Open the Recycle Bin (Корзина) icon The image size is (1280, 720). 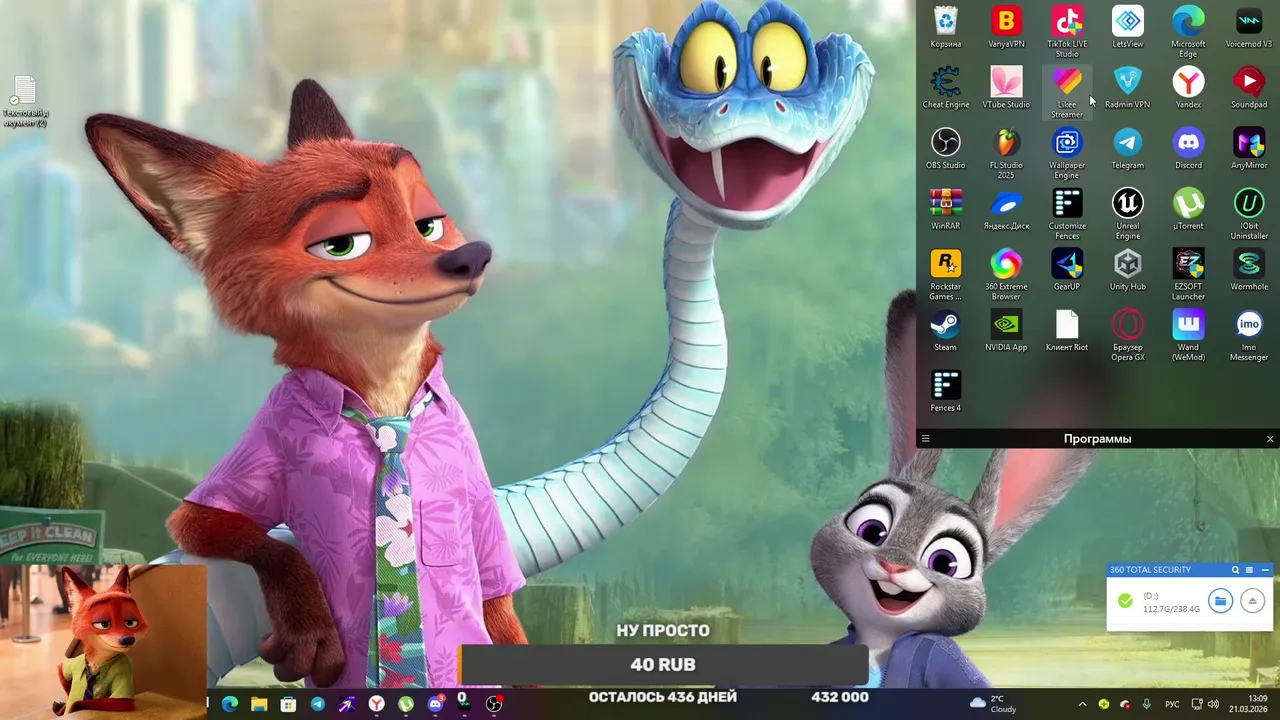coord(945,28)
